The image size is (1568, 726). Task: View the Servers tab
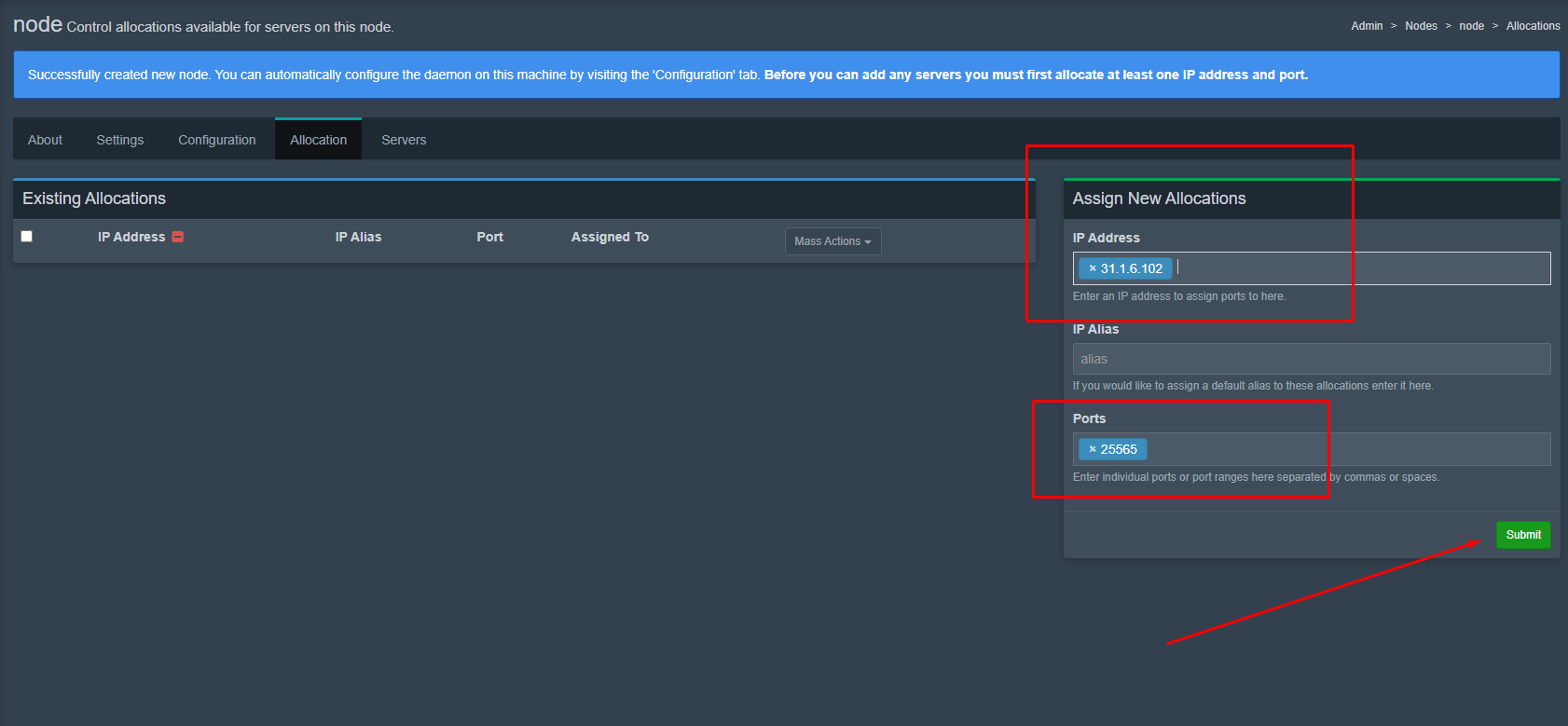[404, 140]
